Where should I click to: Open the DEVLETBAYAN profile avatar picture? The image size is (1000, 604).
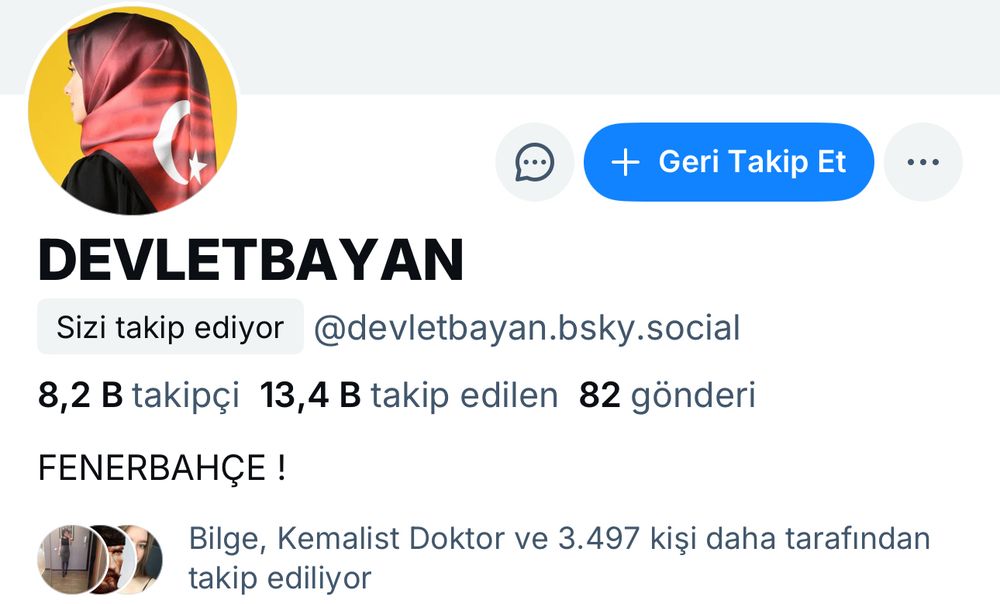(133, 110)
